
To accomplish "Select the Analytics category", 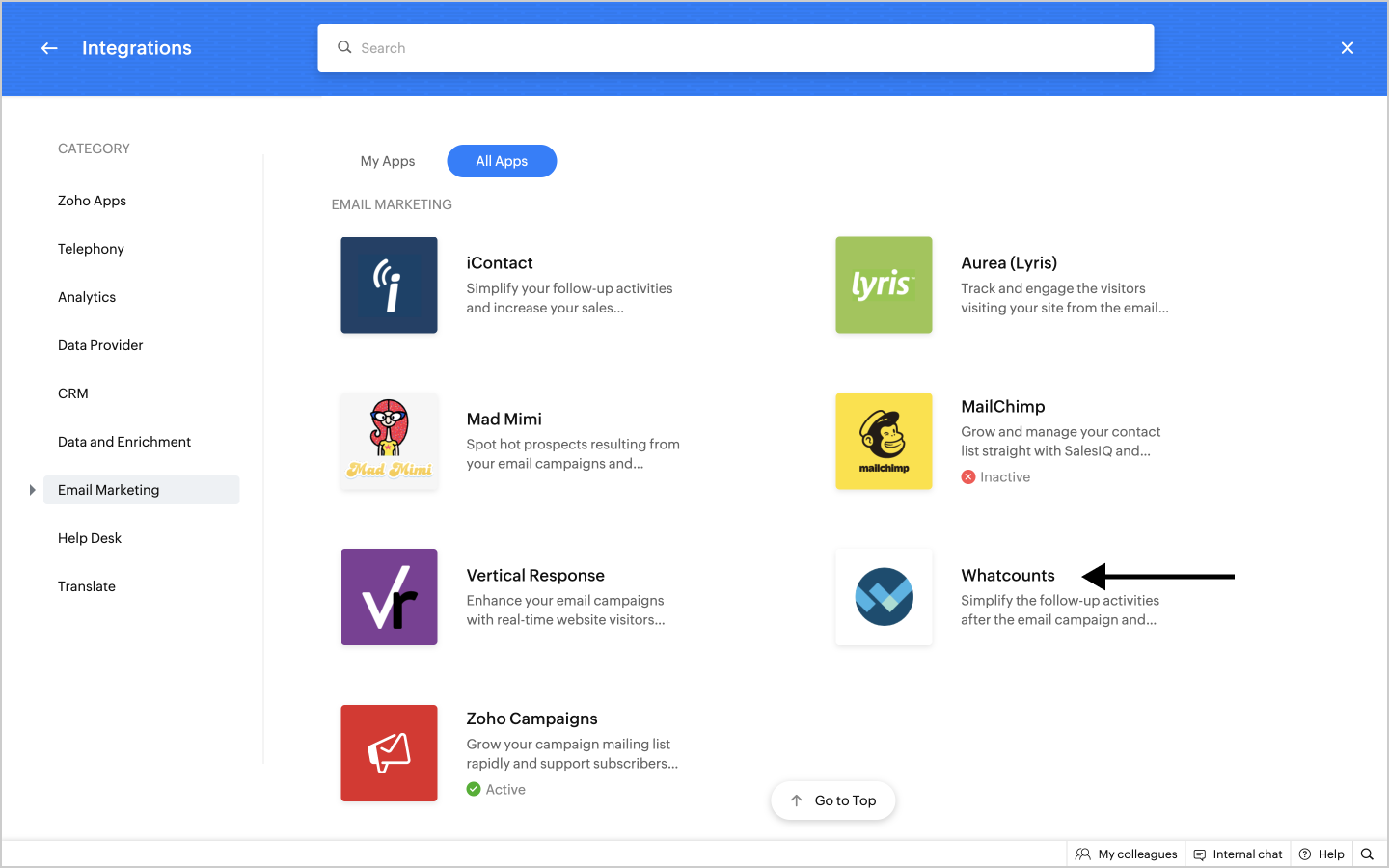I will point(87,297).
